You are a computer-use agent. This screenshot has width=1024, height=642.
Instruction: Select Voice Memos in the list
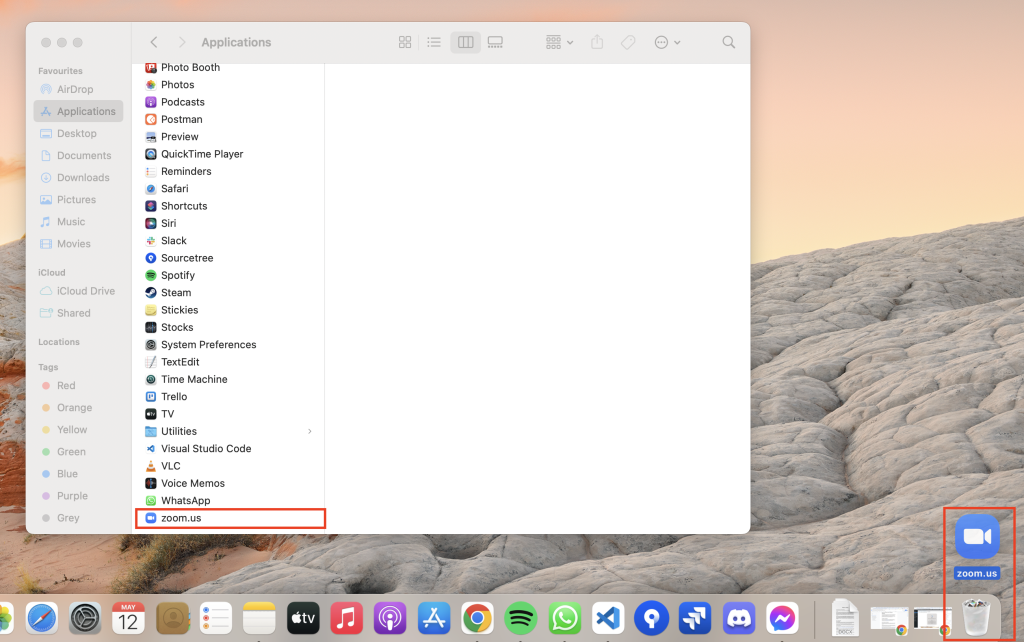tap(230, 483)
